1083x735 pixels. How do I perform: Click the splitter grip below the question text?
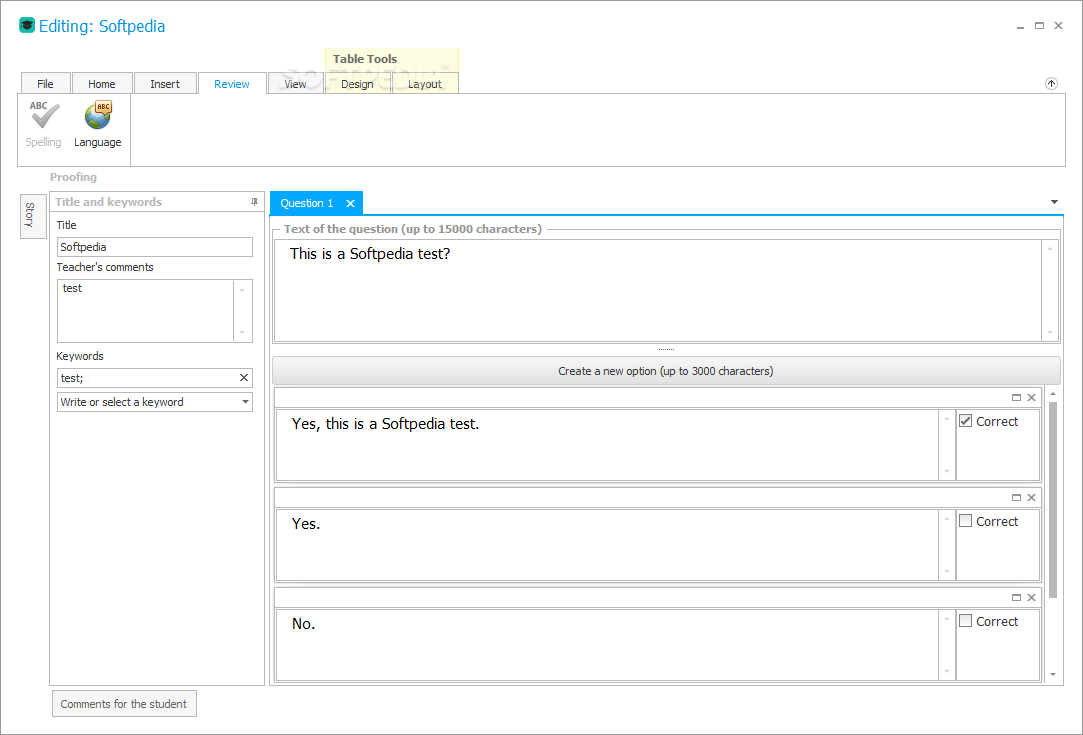coord(666,350)
